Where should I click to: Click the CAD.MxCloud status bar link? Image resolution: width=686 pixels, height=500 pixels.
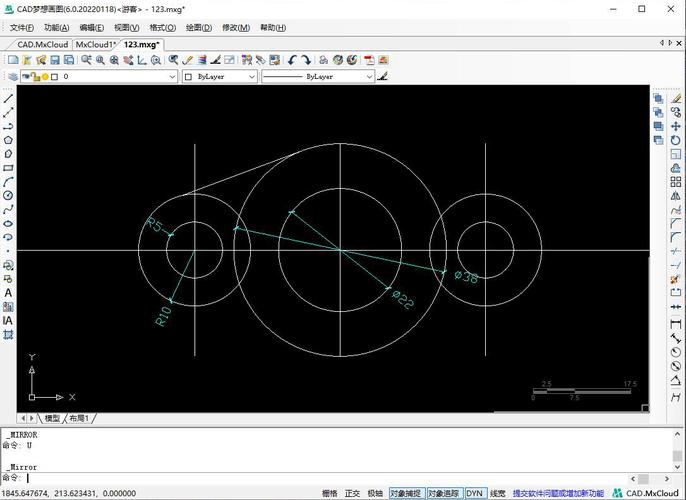[646, 493]
